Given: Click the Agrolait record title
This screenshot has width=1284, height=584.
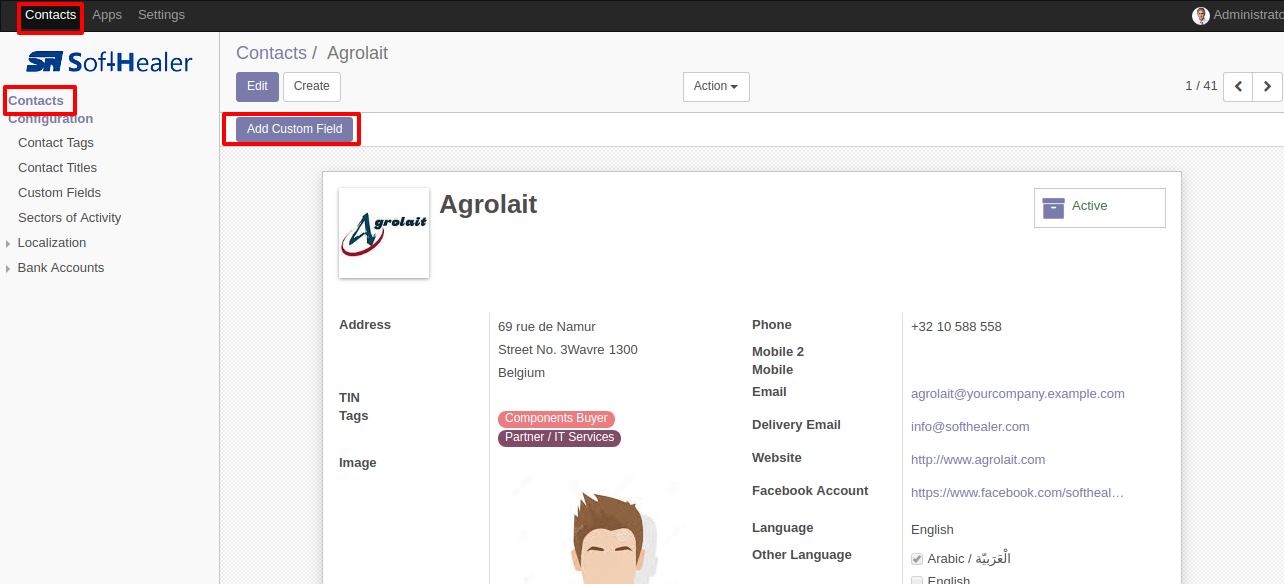Looking at the screenshot, I should (488, 204).
